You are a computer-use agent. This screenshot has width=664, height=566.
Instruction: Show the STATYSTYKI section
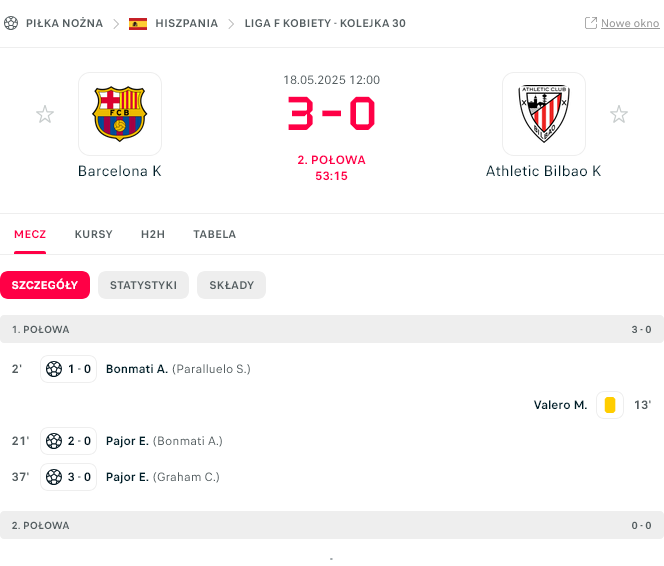point(143,285)
